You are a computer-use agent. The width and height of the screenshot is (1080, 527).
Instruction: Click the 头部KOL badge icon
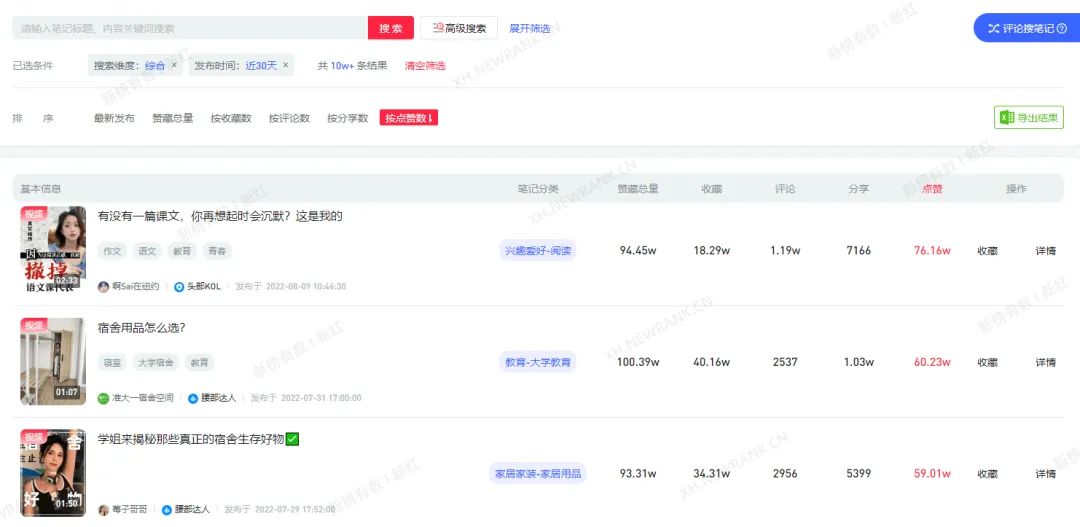coord(179,286)
